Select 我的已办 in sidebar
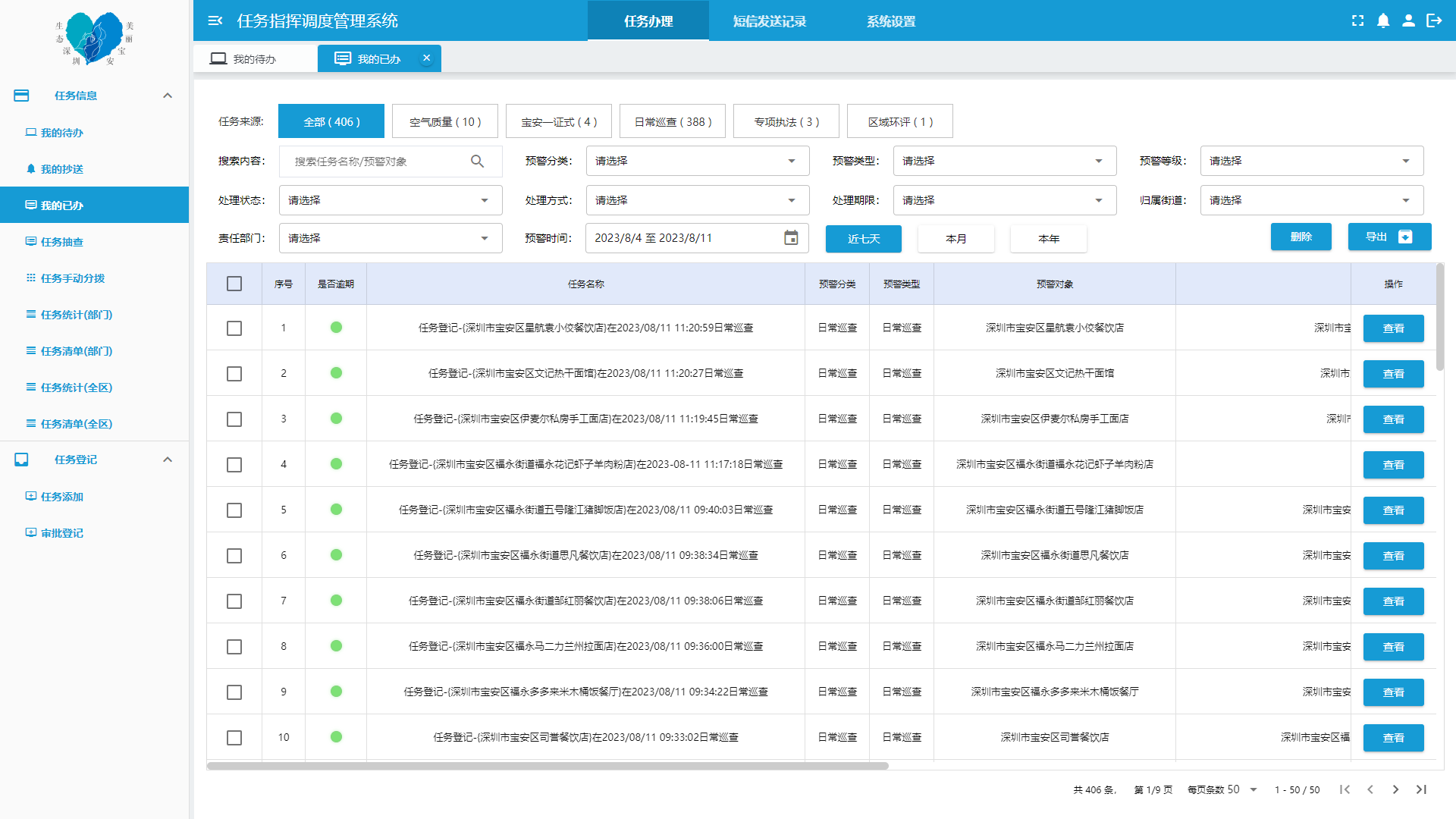 pyautogui.click(x=94, y=205)
